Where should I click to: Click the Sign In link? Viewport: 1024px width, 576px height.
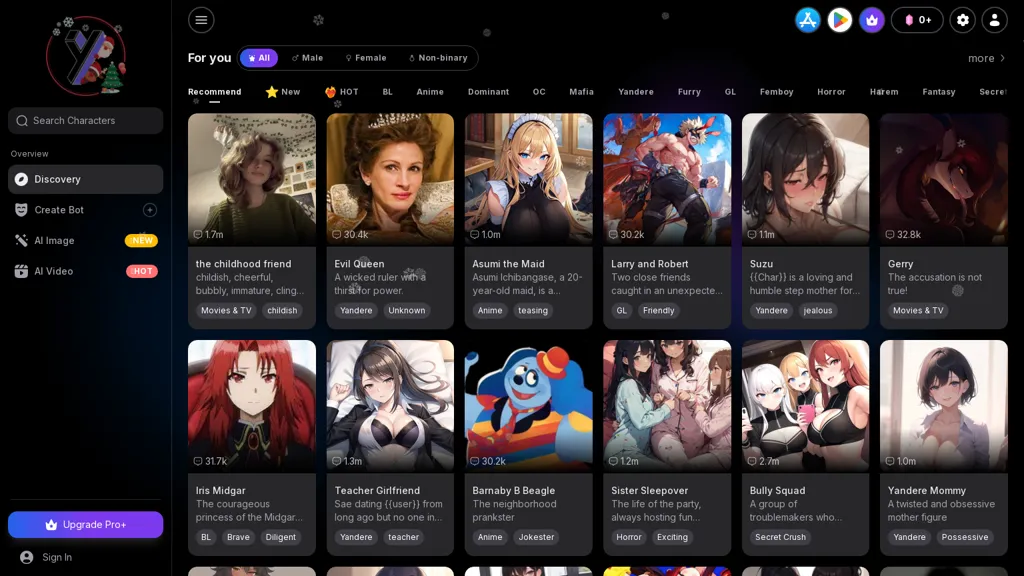pyautogui.click(x=57, y=557)
